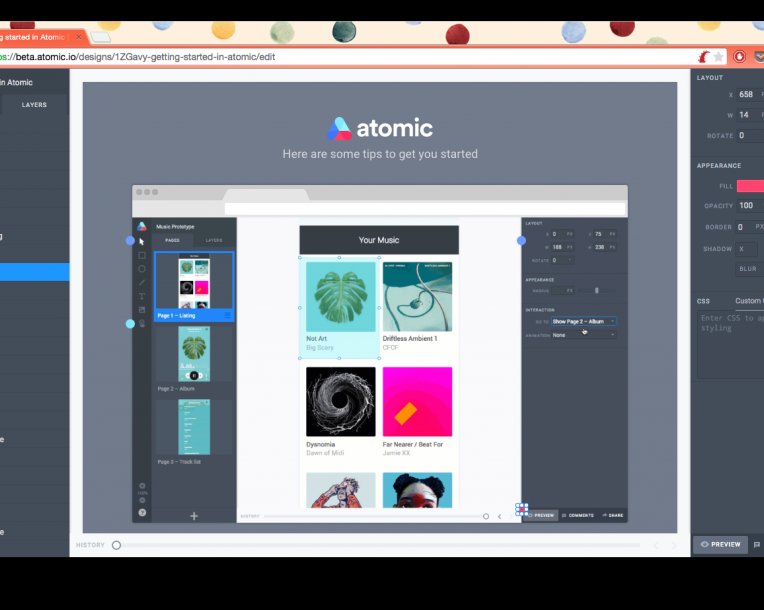
Task: Click the outer ROTATE field
Action: (749, 135)
